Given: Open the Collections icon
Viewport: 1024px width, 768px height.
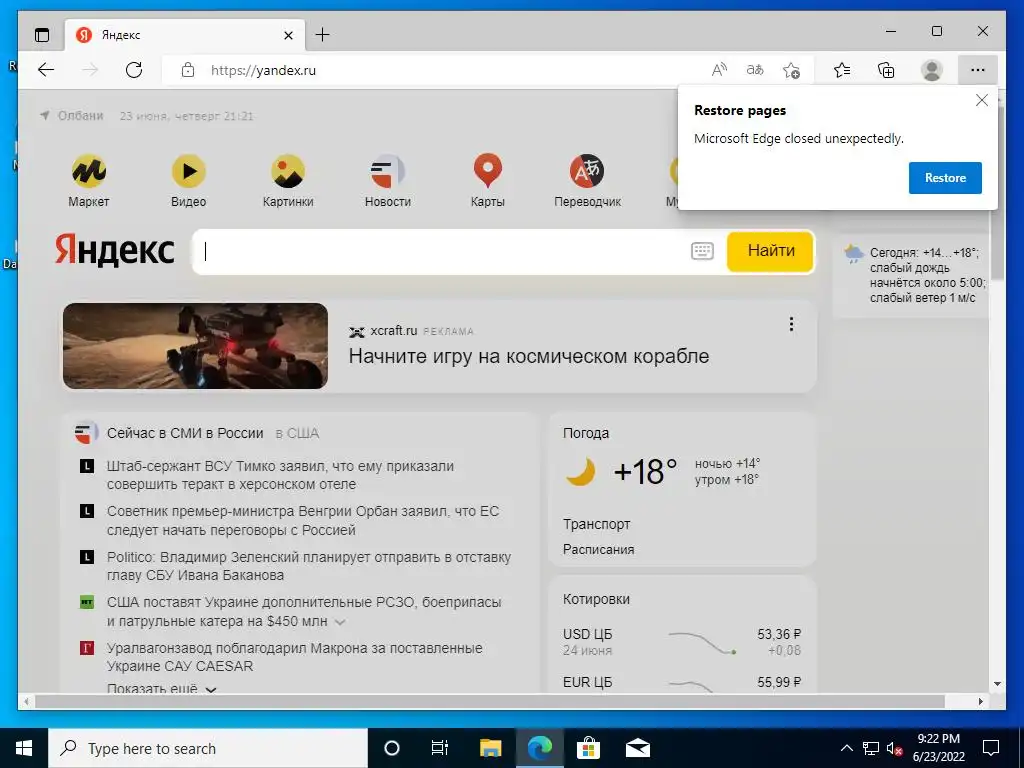Looking at the screenshot, I should tap(886, 70).
